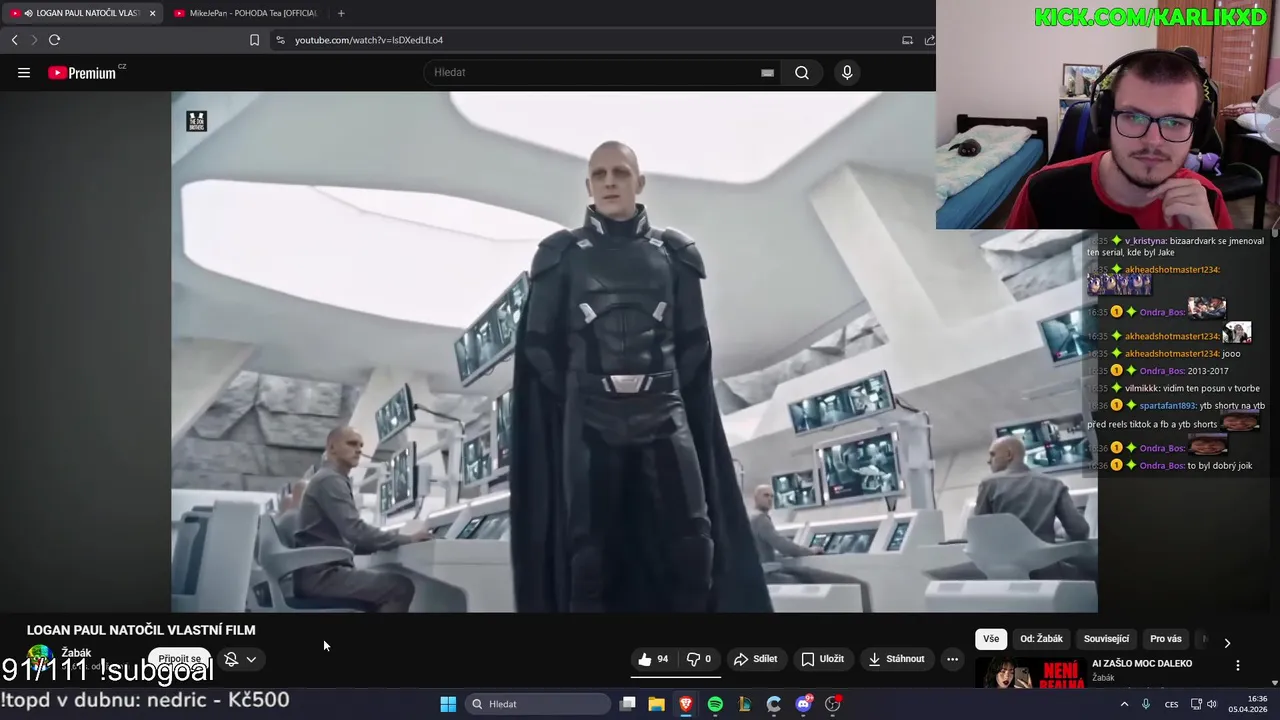Open File Explorer from taskbar
The height and width of the screenshot is (720, 1280).
tap(656, 704)
